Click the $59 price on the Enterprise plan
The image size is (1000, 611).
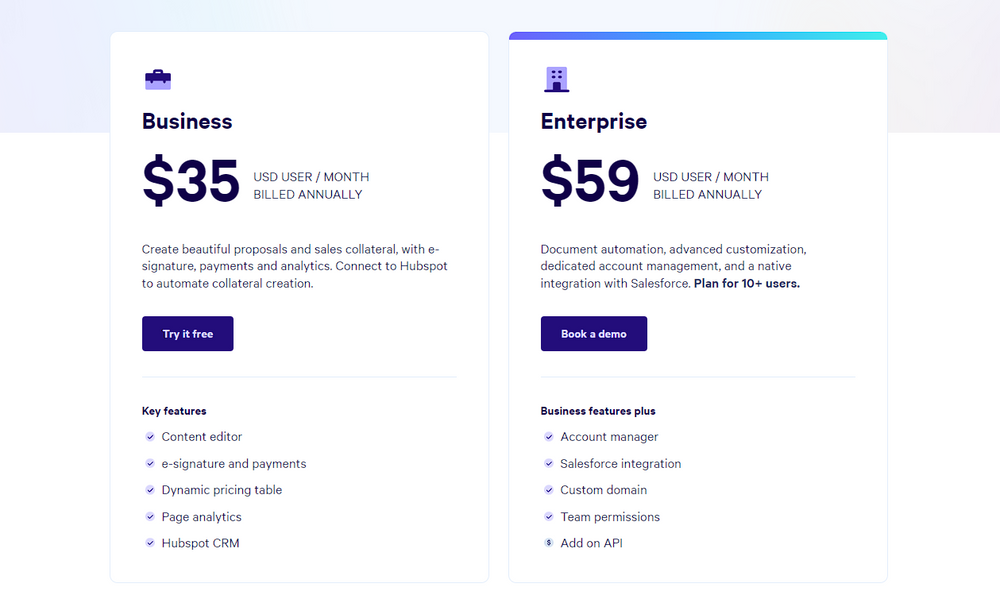click(590, 181)
